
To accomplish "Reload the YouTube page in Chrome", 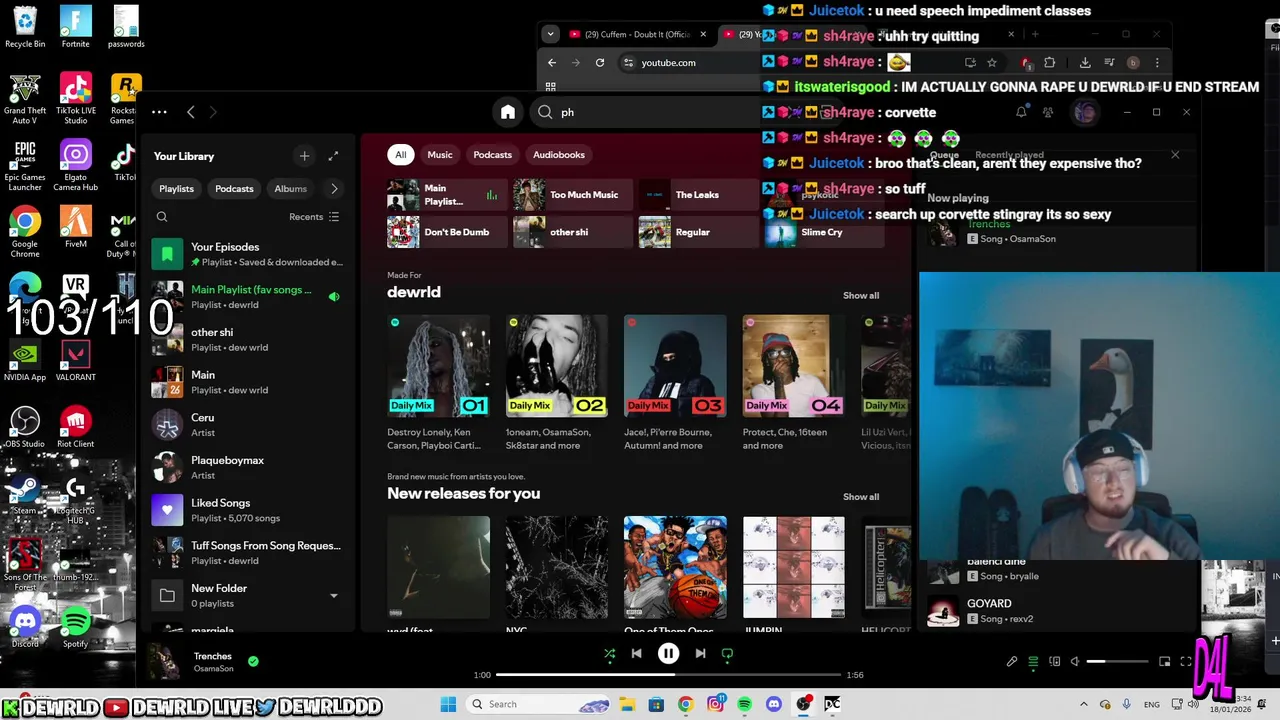I will [600, 62].
